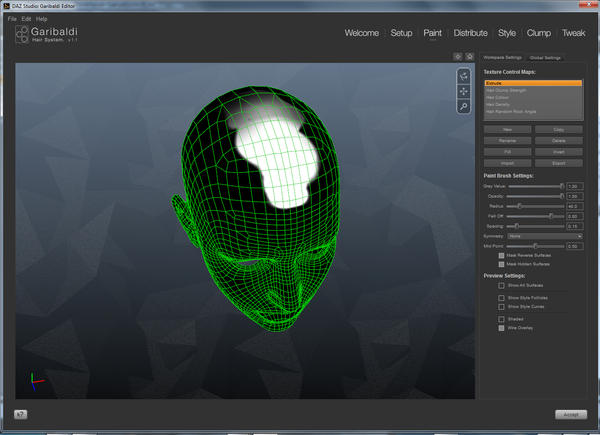Select the orbit/rotate view tool
600x435 pixels.
coord(463,76)
